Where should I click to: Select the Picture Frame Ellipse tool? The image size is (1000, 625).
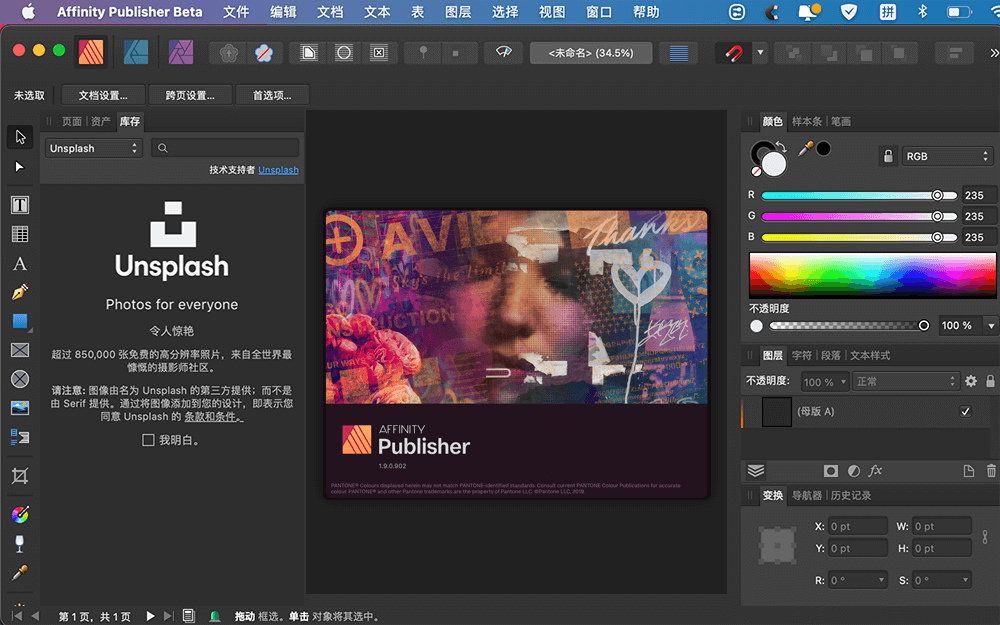20,379
